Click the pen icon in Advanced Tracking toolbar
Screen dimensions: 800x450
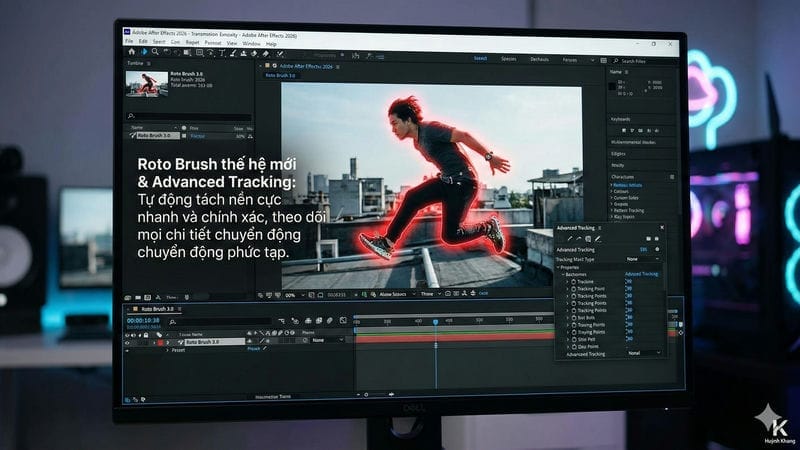[597, 239]
